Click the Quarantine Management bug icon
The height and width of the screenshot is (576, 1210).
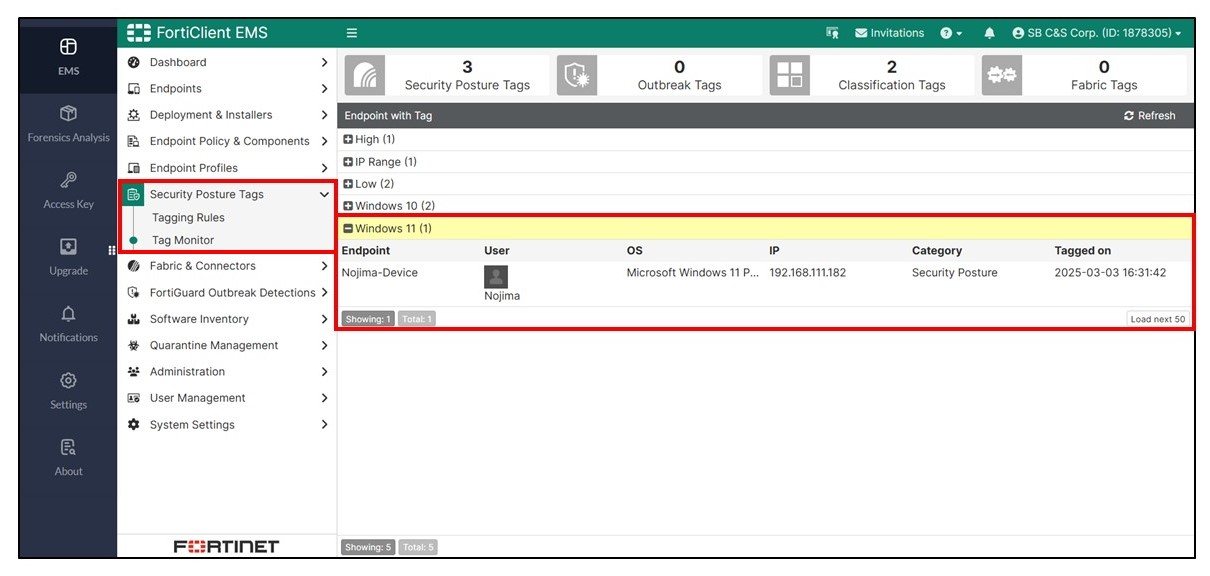(x=133, y=345)
